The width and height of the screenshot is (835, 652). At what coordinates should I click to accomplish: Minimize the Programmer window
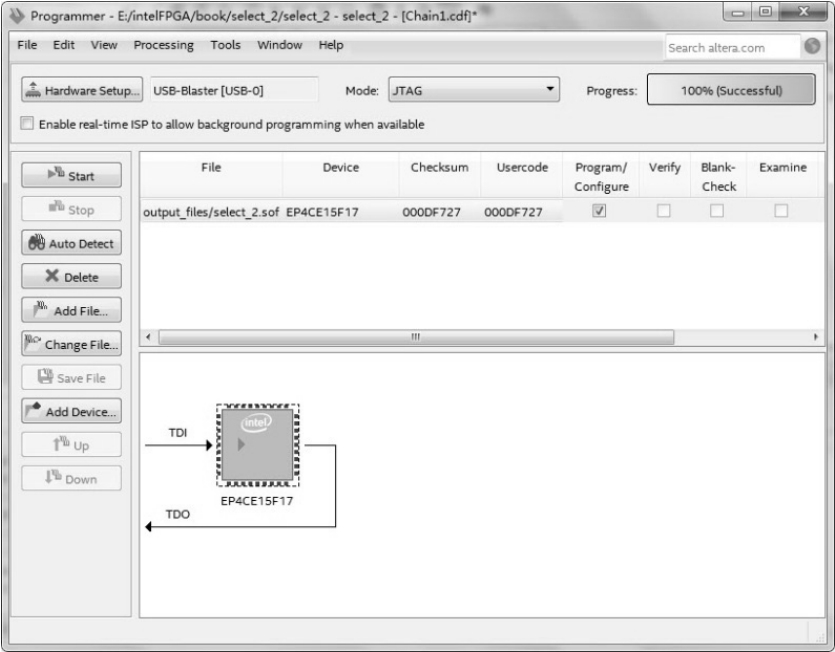[x=738, y=13]
